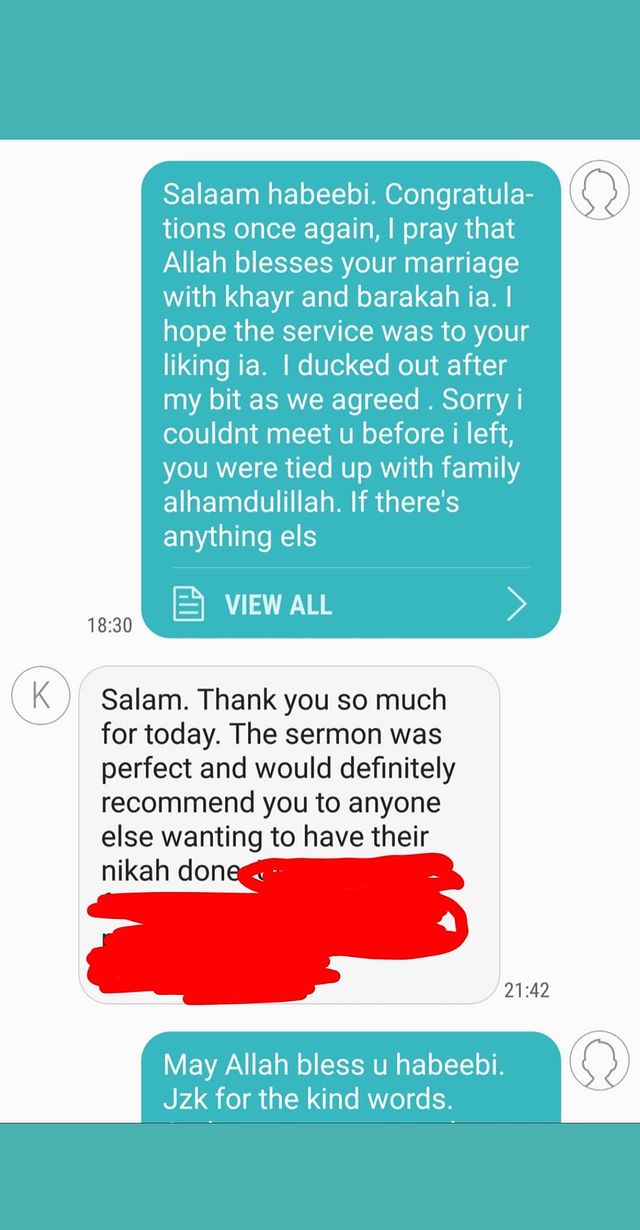Click the truncated text 'anything els'
The image size is (640, 1230).
click(240, 537)
